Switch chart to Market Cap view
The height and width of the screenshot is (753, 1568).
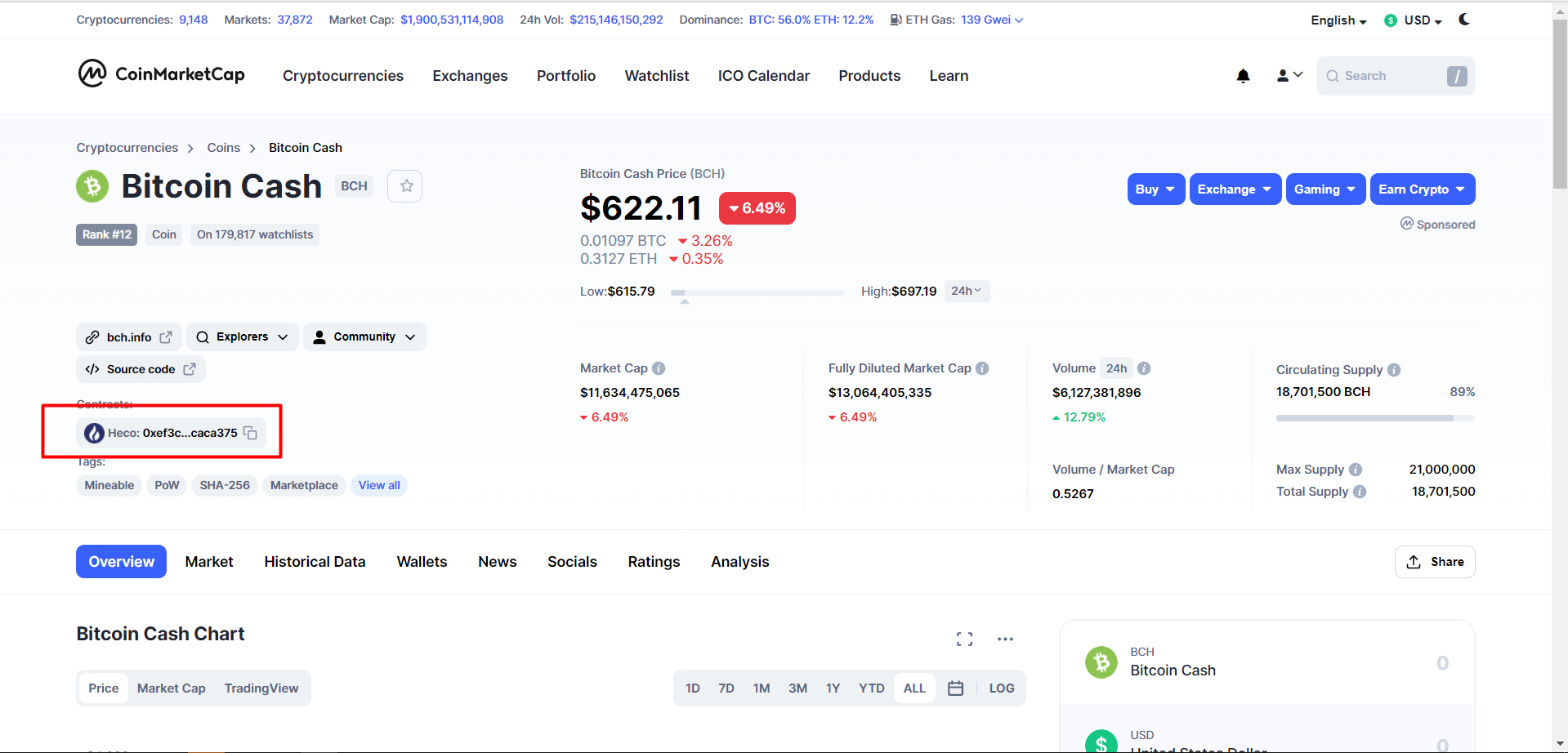click(x=172, y=688)
